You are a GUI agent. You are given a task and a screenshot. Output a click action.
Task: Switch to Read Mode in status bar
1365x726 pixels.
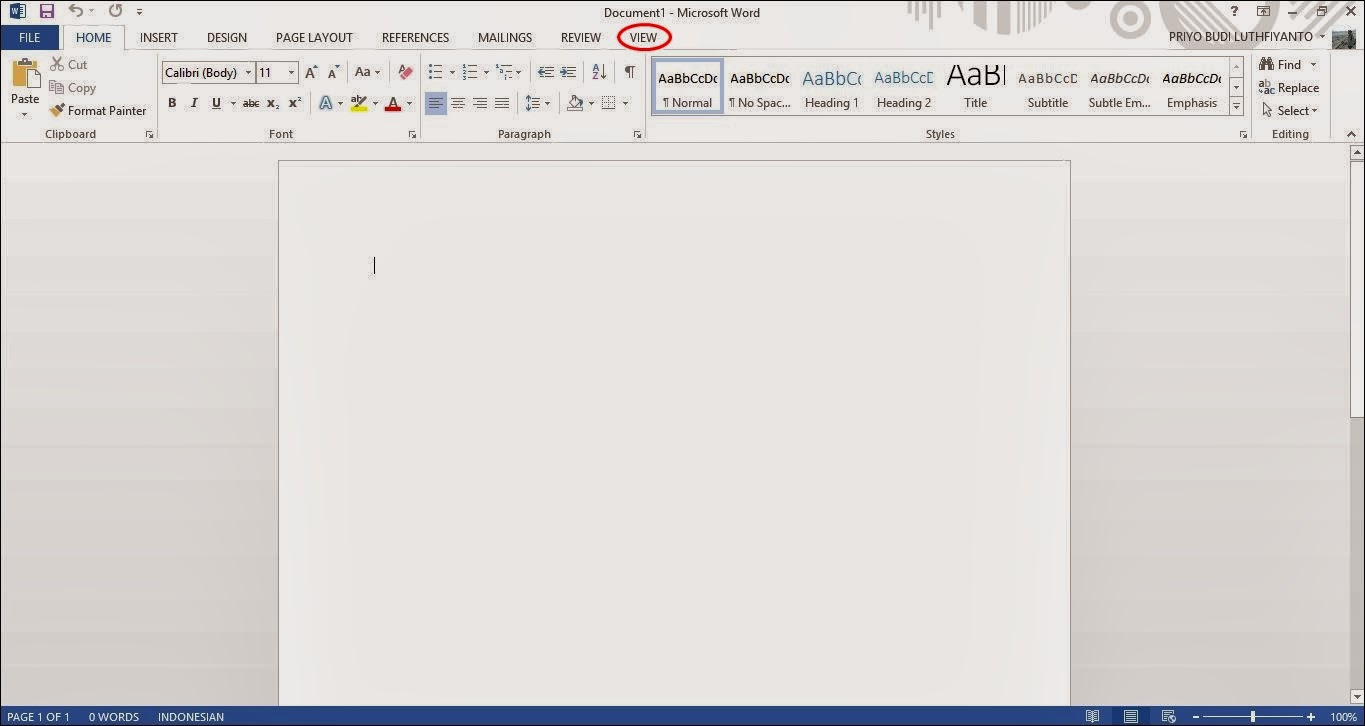coord(1092,716)
